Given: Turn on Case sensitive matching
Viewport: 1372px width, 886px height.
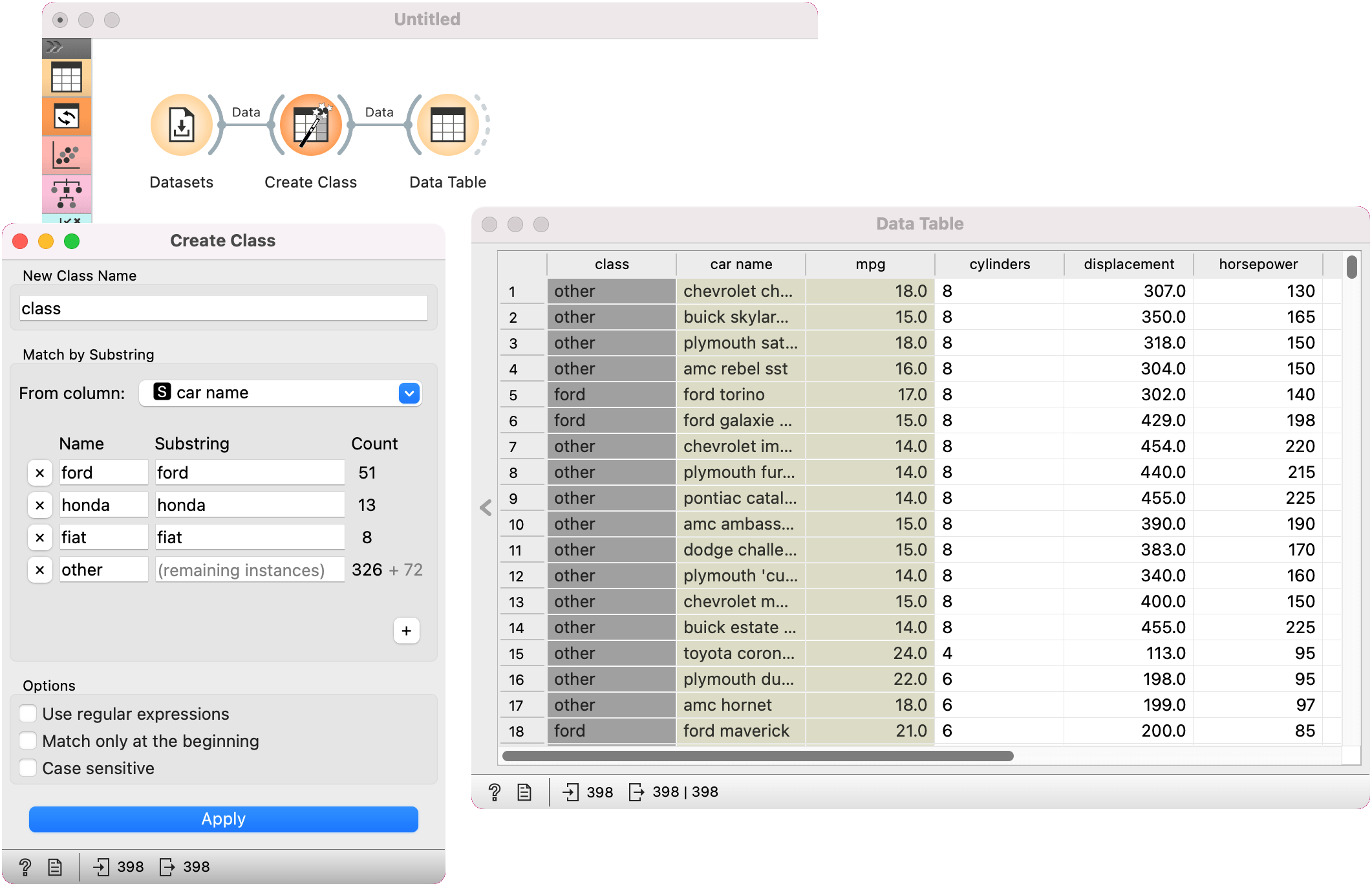Looking at the screenshot, I should (x=28, y=768).
